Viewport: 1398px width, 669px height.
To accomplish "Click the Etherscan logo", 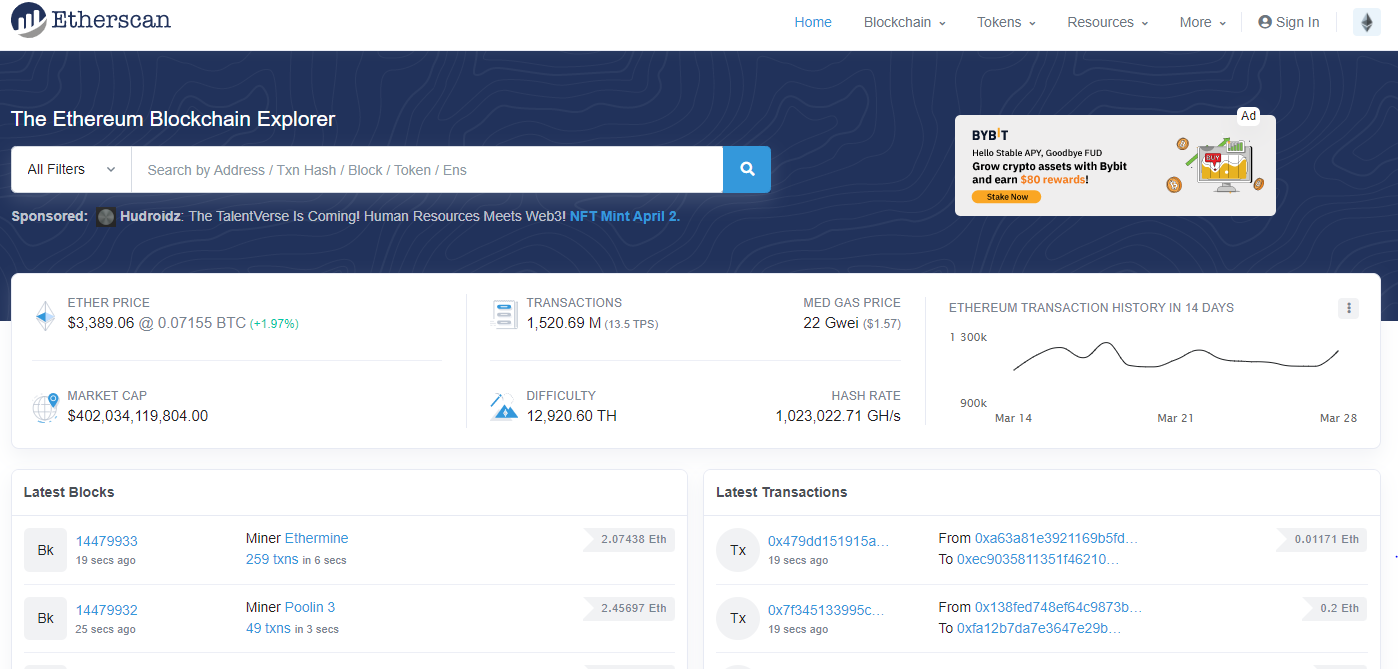I will click(x=91, y=20).
